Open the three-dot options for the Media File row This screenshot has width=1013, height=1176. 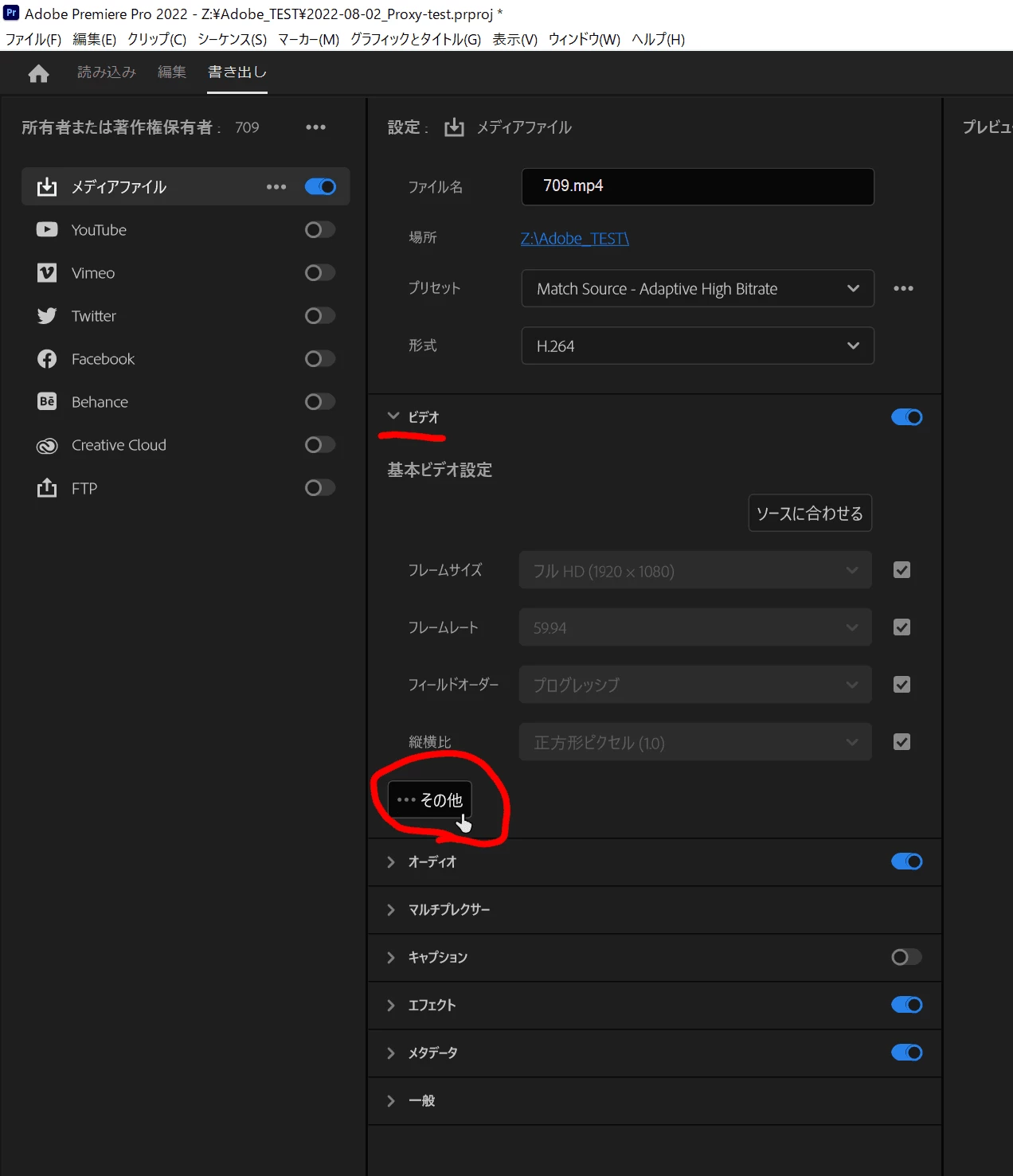click(276, 186)
